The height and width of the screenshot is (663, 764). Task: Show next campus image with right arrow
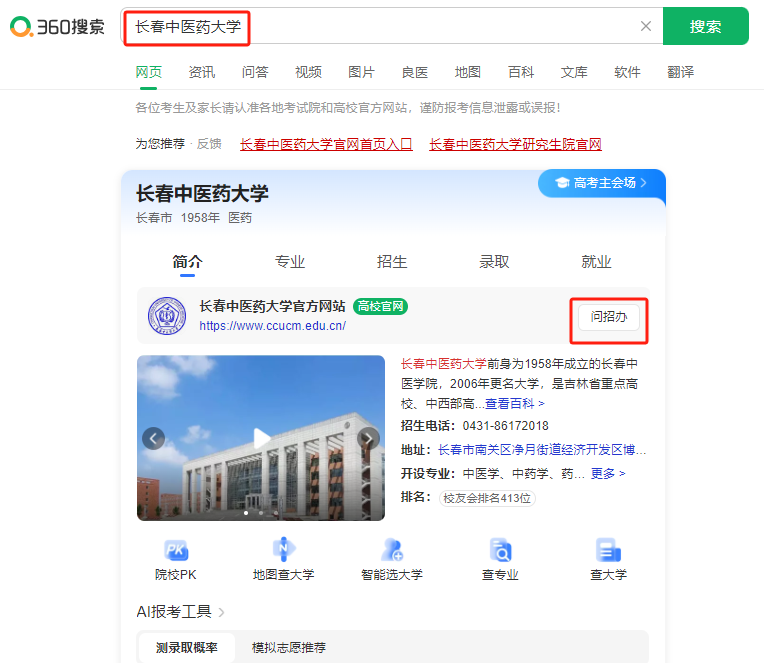(368, 438)
